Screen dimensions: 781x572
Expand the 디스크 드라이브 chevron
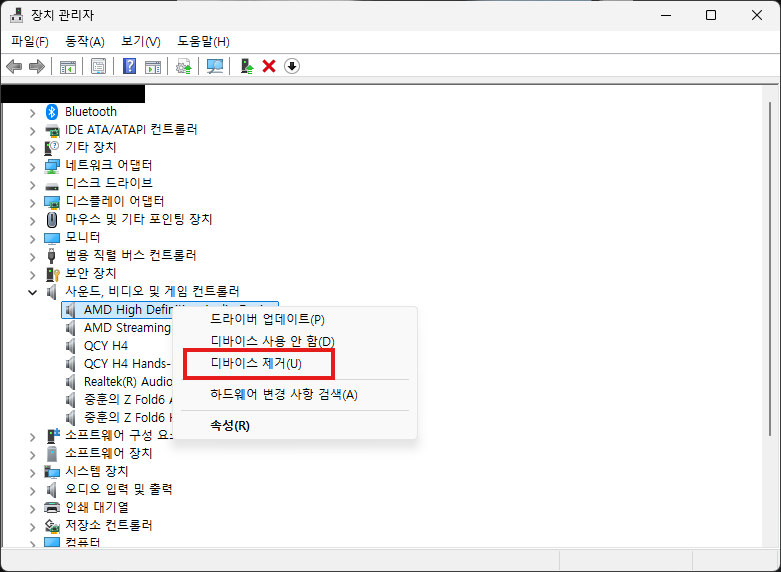[32, 185]
